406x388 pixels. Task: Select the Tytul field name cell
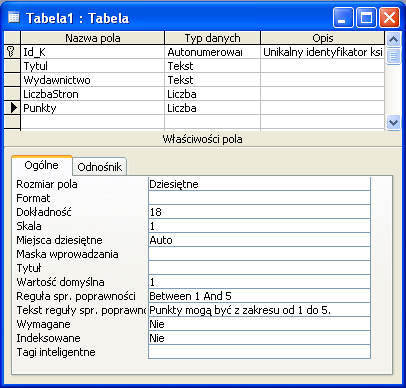(93, 66)
